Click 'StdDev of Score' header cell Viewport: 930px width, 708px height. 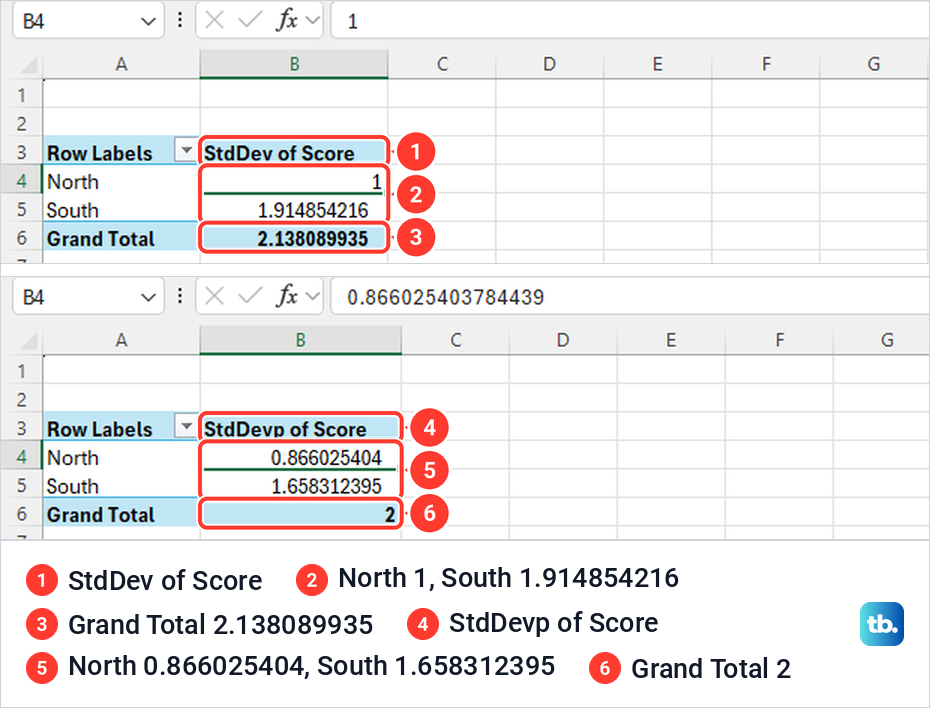click(x=294, y=151)
